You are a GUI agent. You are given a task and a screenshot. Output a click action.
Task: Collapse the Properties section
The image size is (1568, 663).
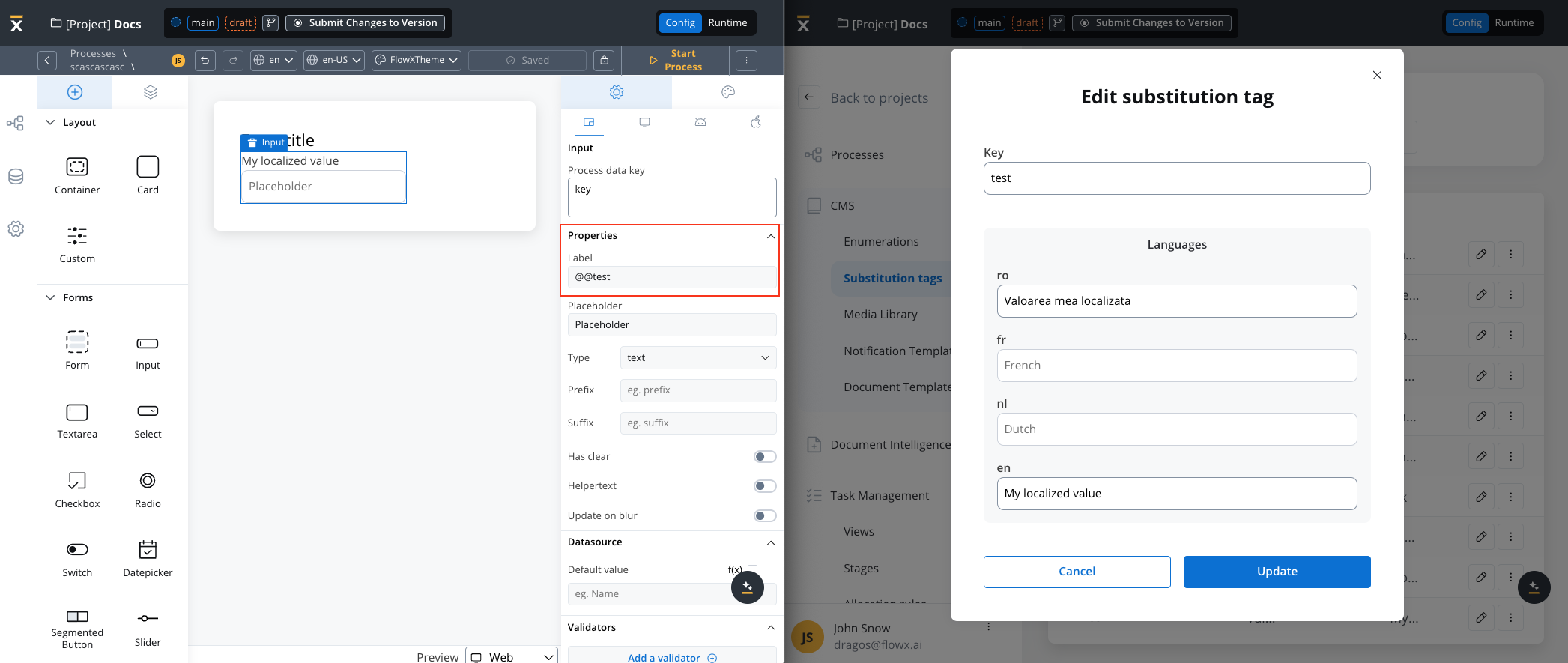point(771,236)
